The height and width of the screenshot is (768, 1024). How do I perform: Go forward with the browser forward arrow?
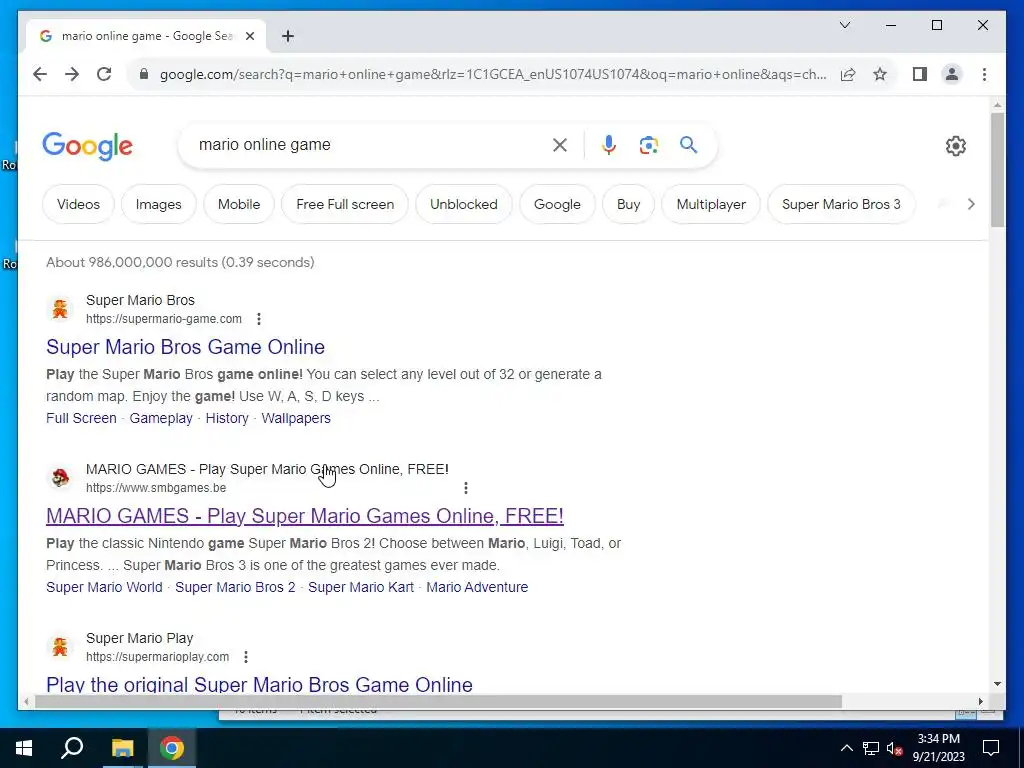pyautogui.click(x=72, y=74)
